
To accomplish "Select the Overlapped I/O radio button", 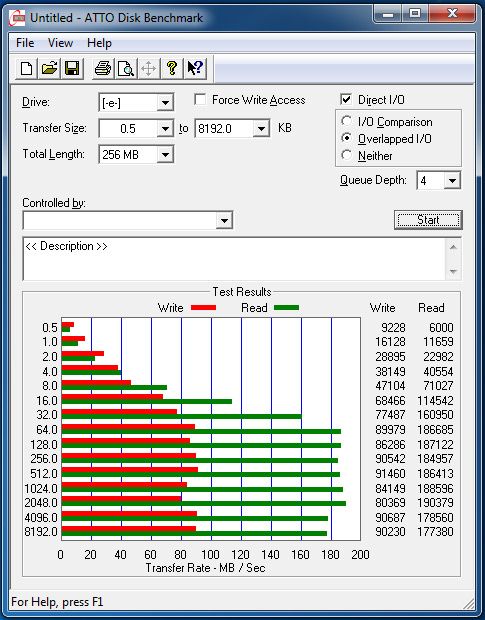I will [346, 138].
